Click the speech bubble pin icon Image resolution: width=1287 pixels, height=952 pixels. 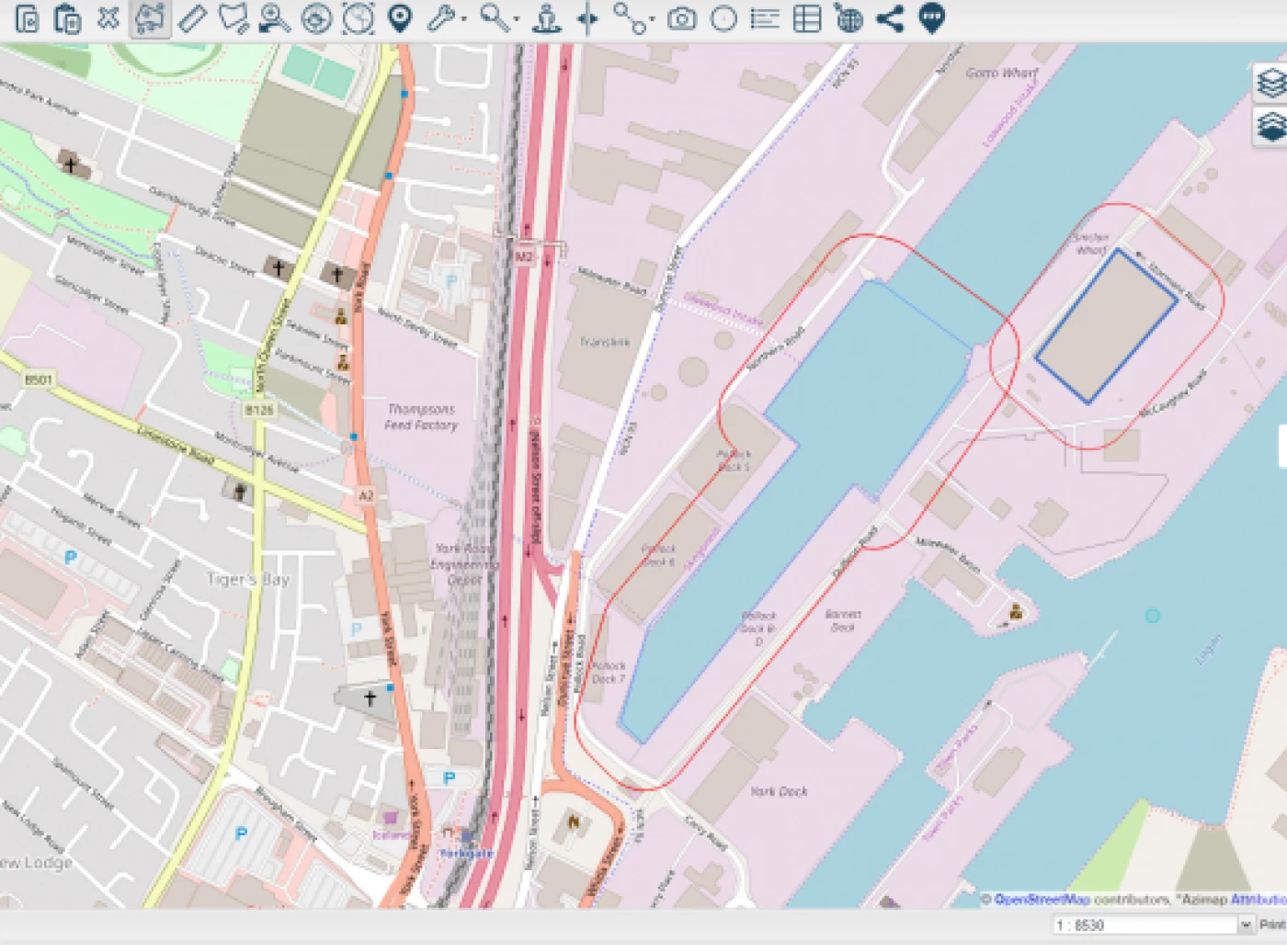(x=931, y=18)
